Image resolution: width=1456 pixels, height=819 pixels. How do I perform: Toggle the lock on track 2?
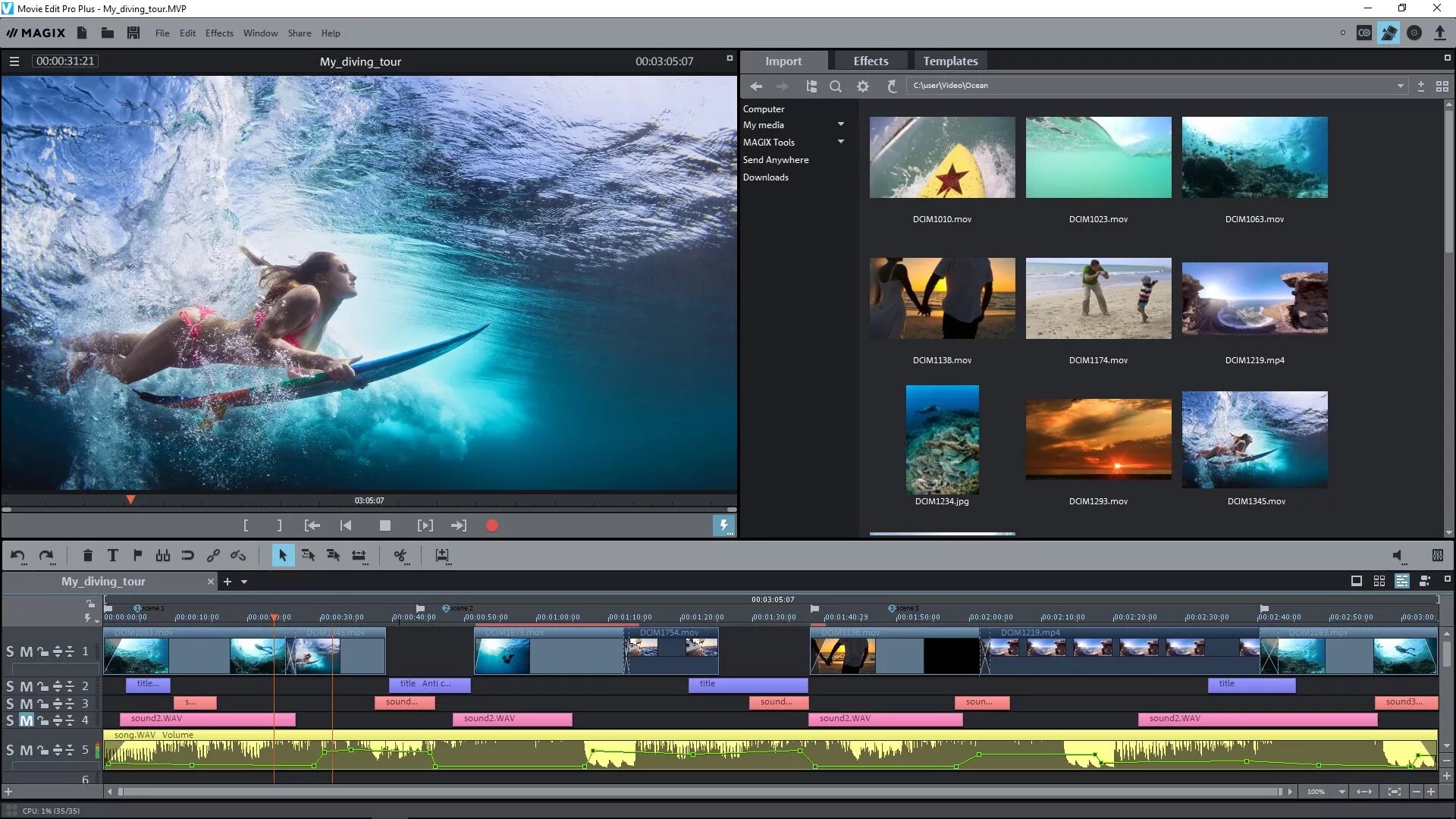(42, 686)
